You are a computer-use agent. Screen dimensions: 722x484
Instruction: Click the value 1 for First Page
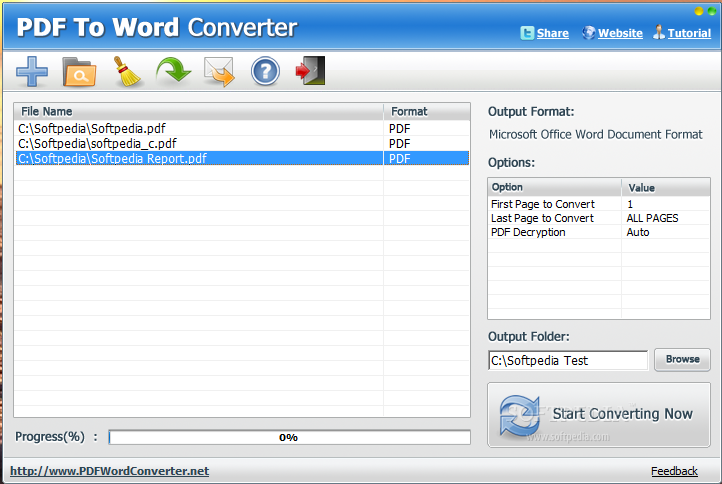pos(630,204)
